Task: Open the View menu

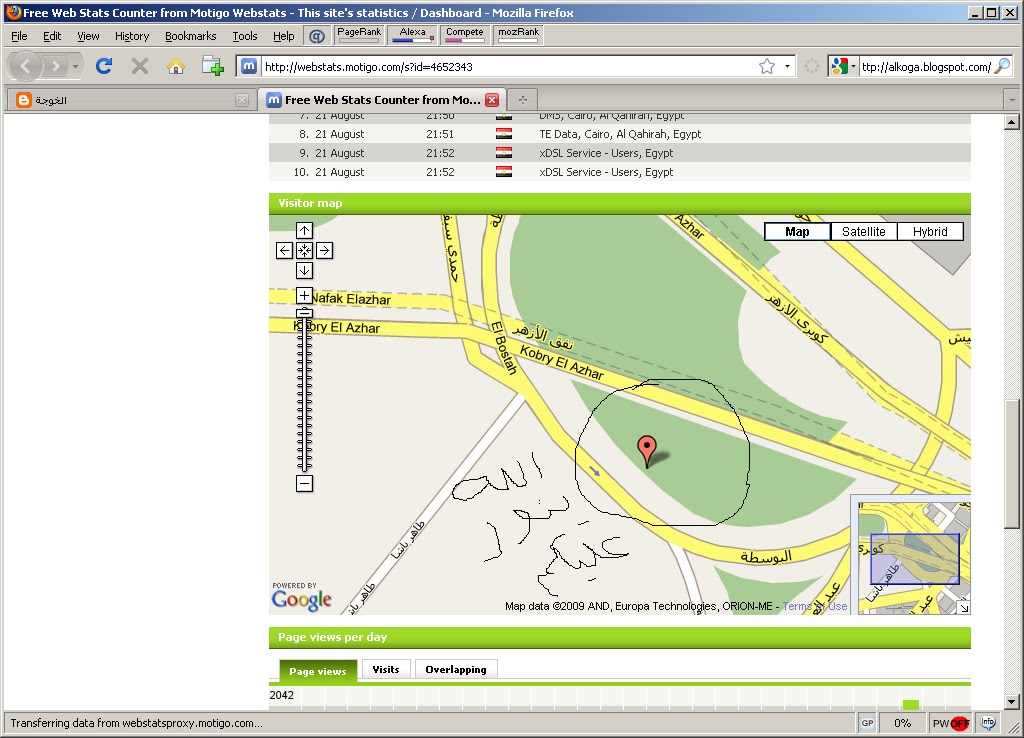Action: coord(88,36)
